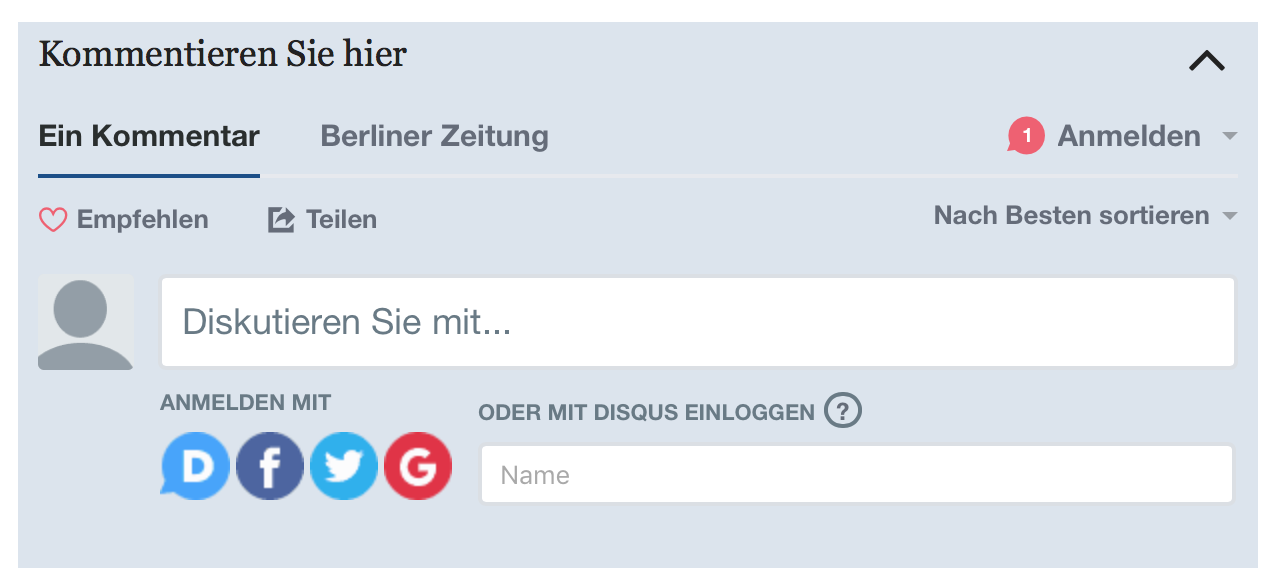Open the Anmelden dropdown arrow
The width and height of the screenshot is (1266, 568).
click(x=1230, y=136)
